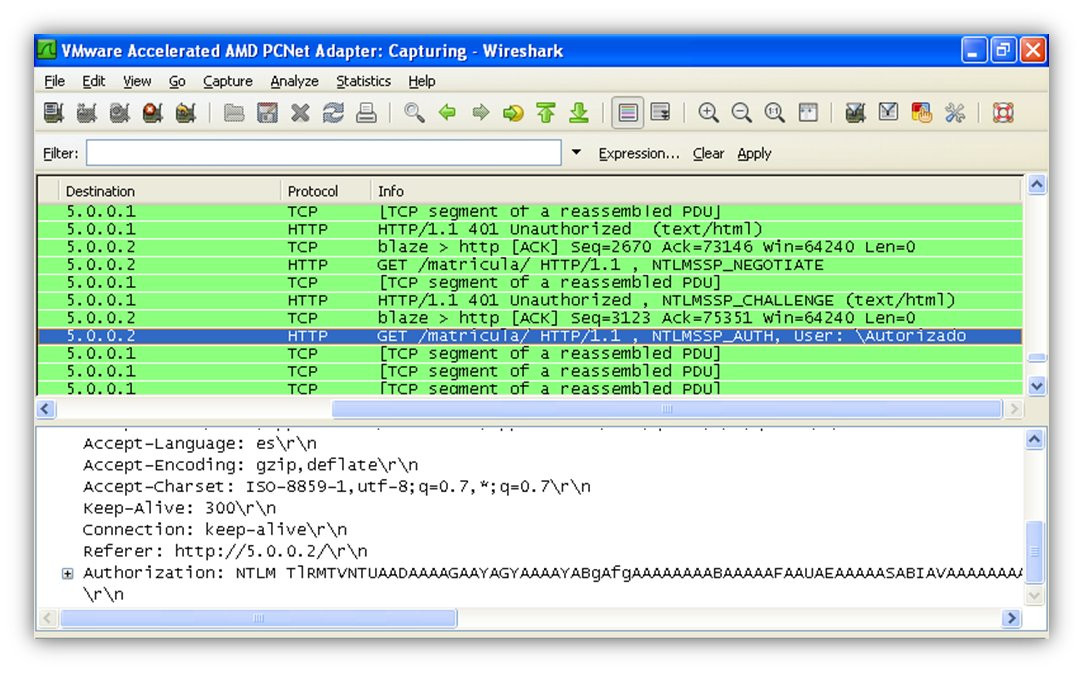Screen dimensions: 1083x673
Task: Packet list scroll down arrow
Action: [1037, 386]
